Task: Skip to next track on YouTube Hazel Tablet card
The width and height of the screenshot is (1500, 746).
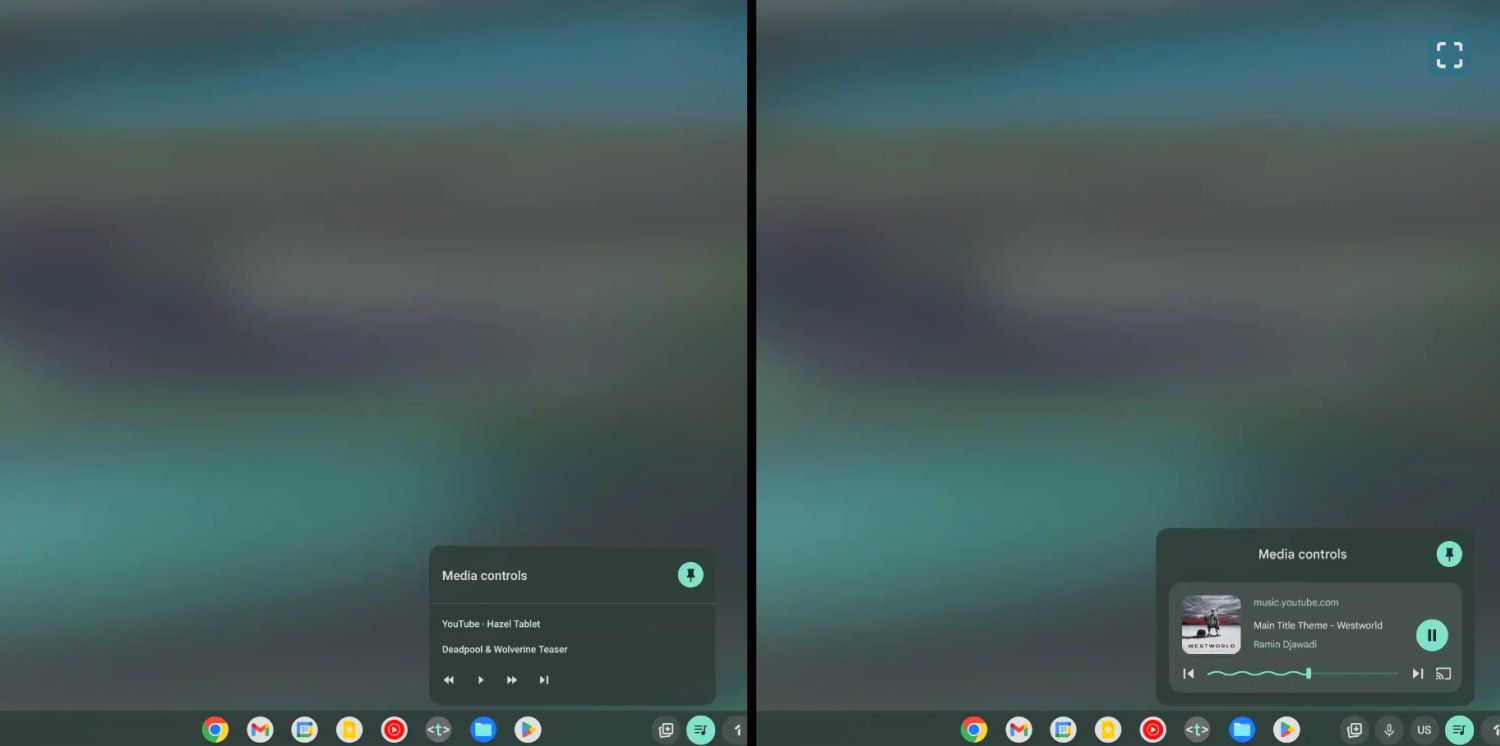Action: coord(544,680)
